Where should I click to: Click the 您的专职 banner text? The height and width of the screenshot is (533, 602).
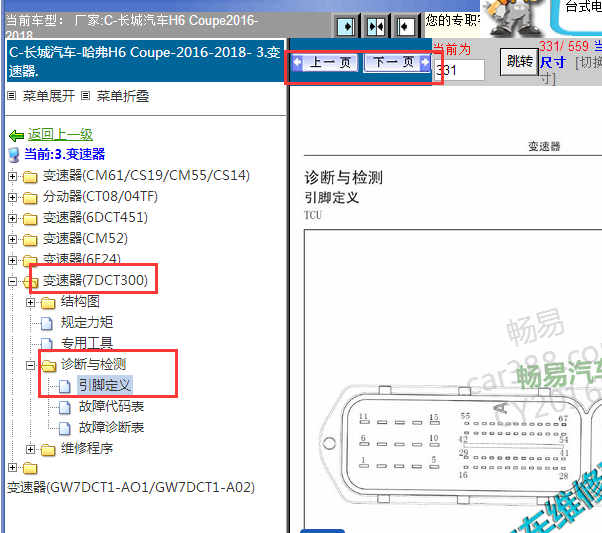click(x=452, y=20)
